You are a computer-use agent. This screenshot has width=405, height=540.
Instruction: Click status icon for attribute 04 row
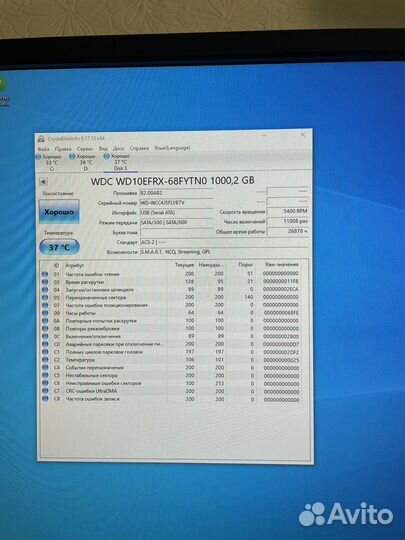pos(45,290)
